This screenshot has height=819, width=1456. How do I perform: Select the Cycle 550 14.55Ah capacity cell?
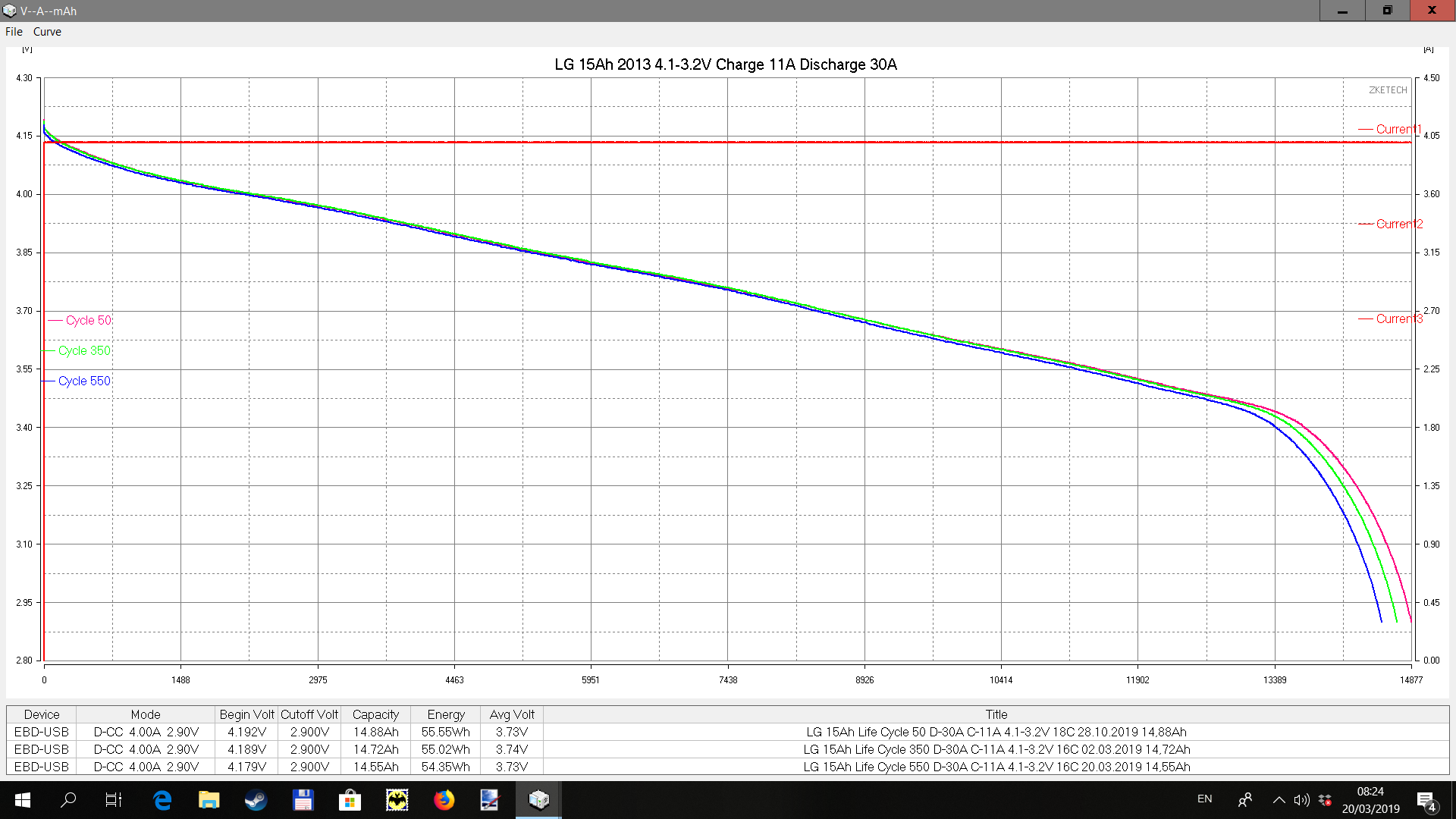[x=375, y=767]
